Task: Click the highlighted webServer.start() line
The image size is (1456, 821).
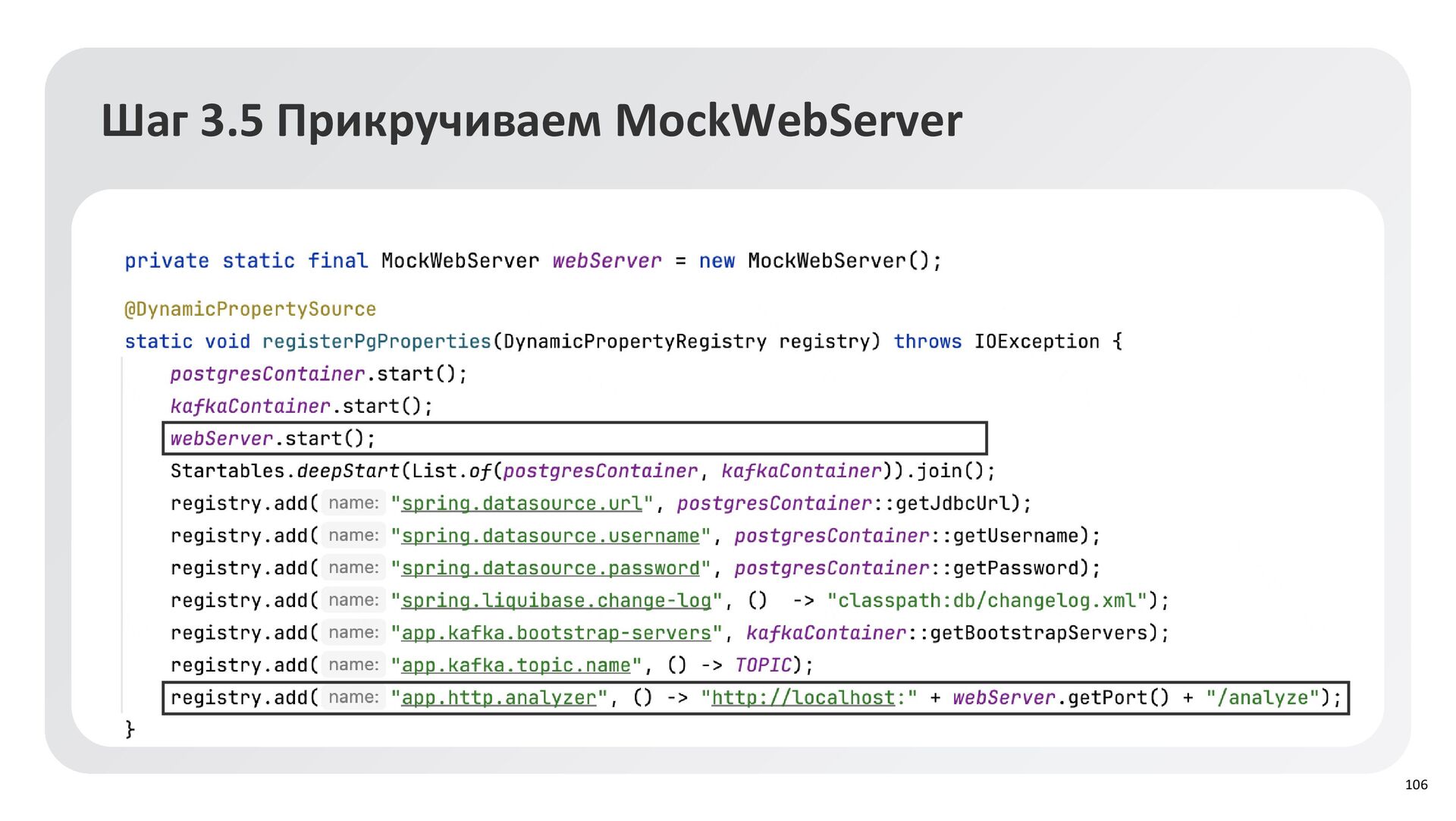Action: point(273,439)
